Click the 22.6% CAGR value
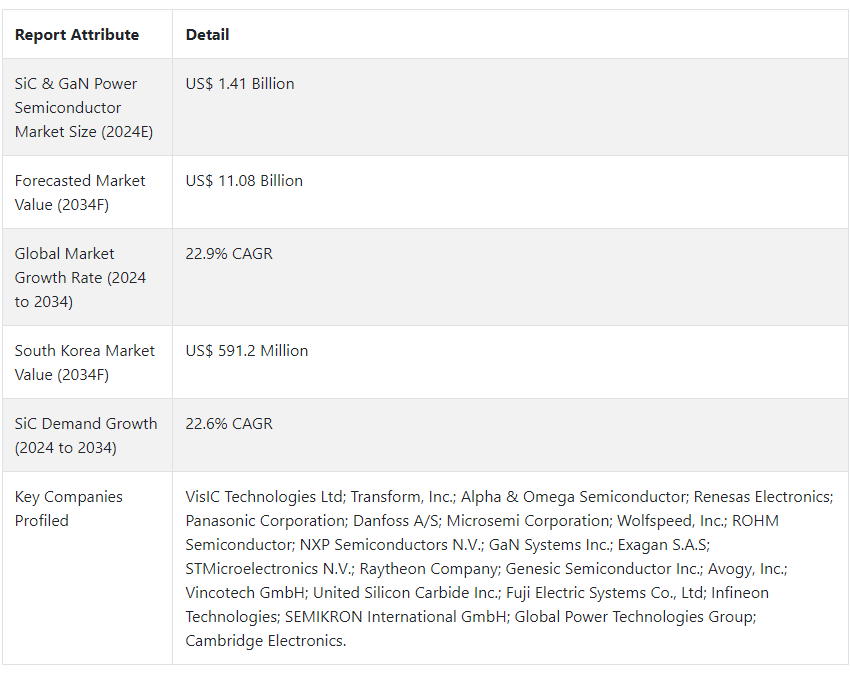850x676 pixels. point(229,423)
